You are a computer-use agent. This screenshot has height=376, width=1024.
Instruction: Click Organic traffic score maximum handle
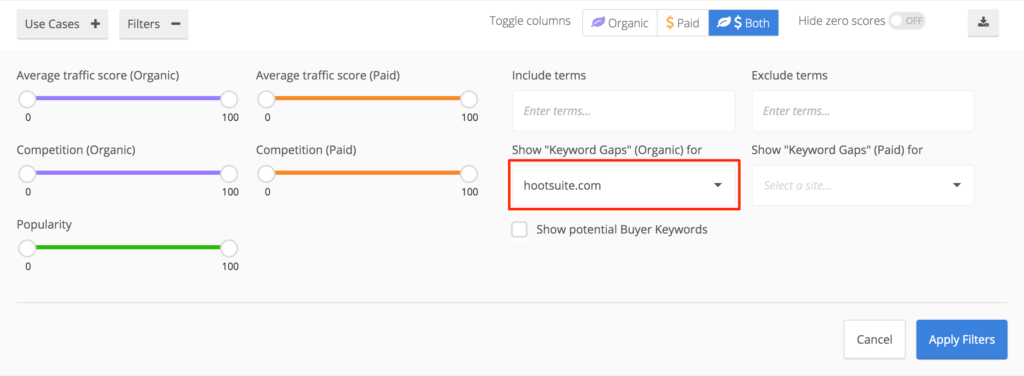[x=229, y=99]
